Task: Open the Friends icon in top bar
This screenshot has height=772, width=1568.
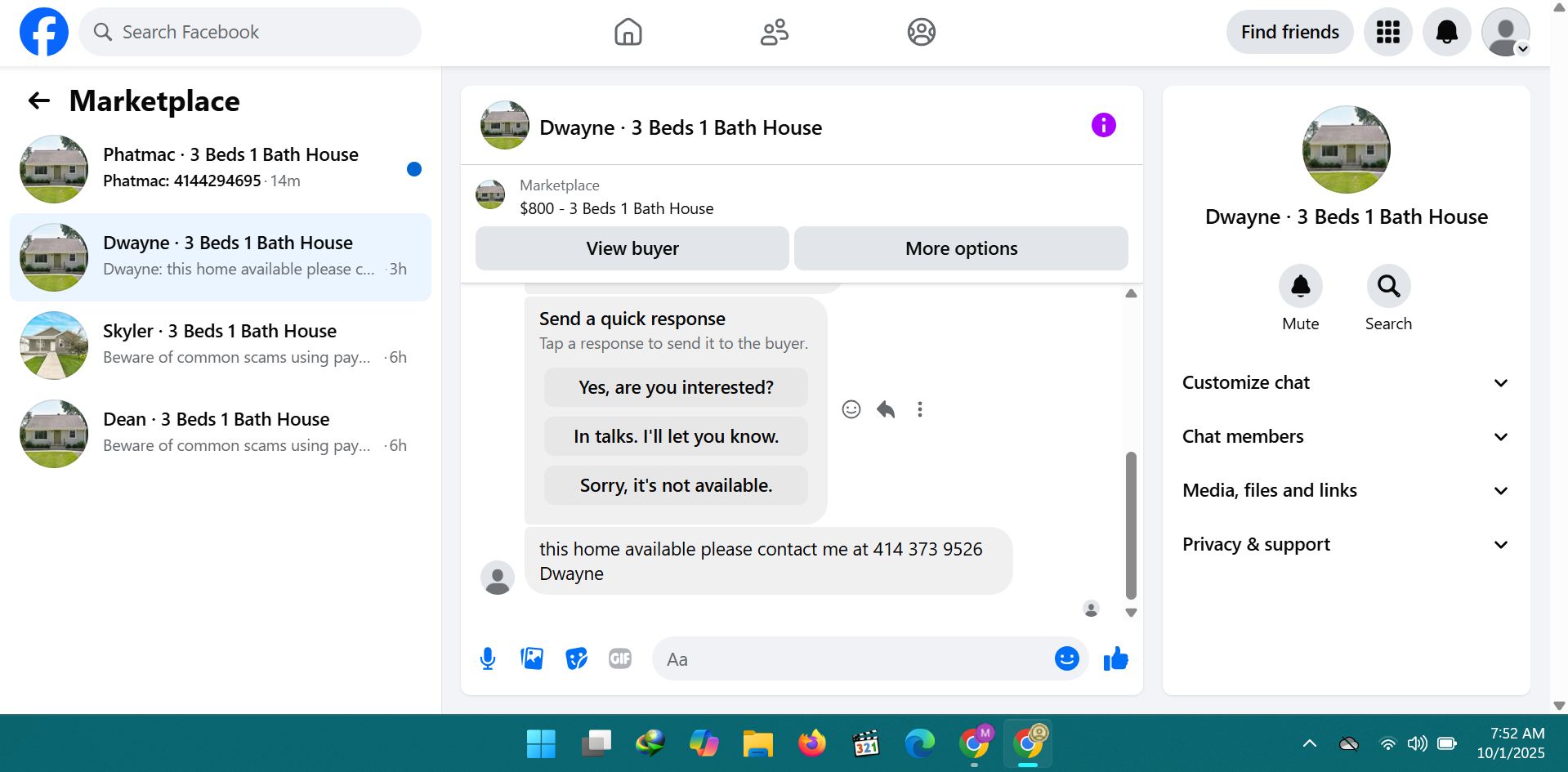Action: pos(775,32)
